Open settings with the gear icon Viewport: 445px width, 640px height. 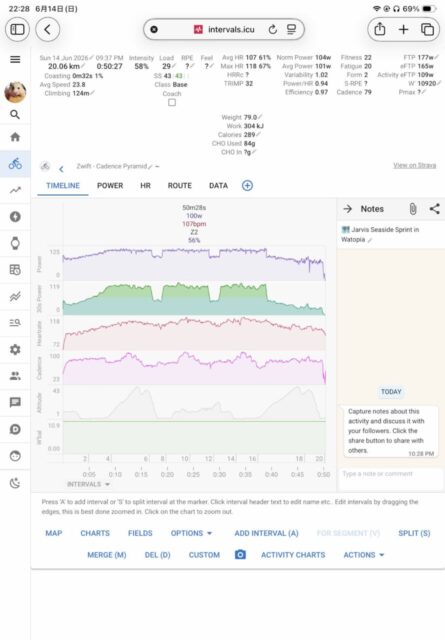(x=15, y=349)
